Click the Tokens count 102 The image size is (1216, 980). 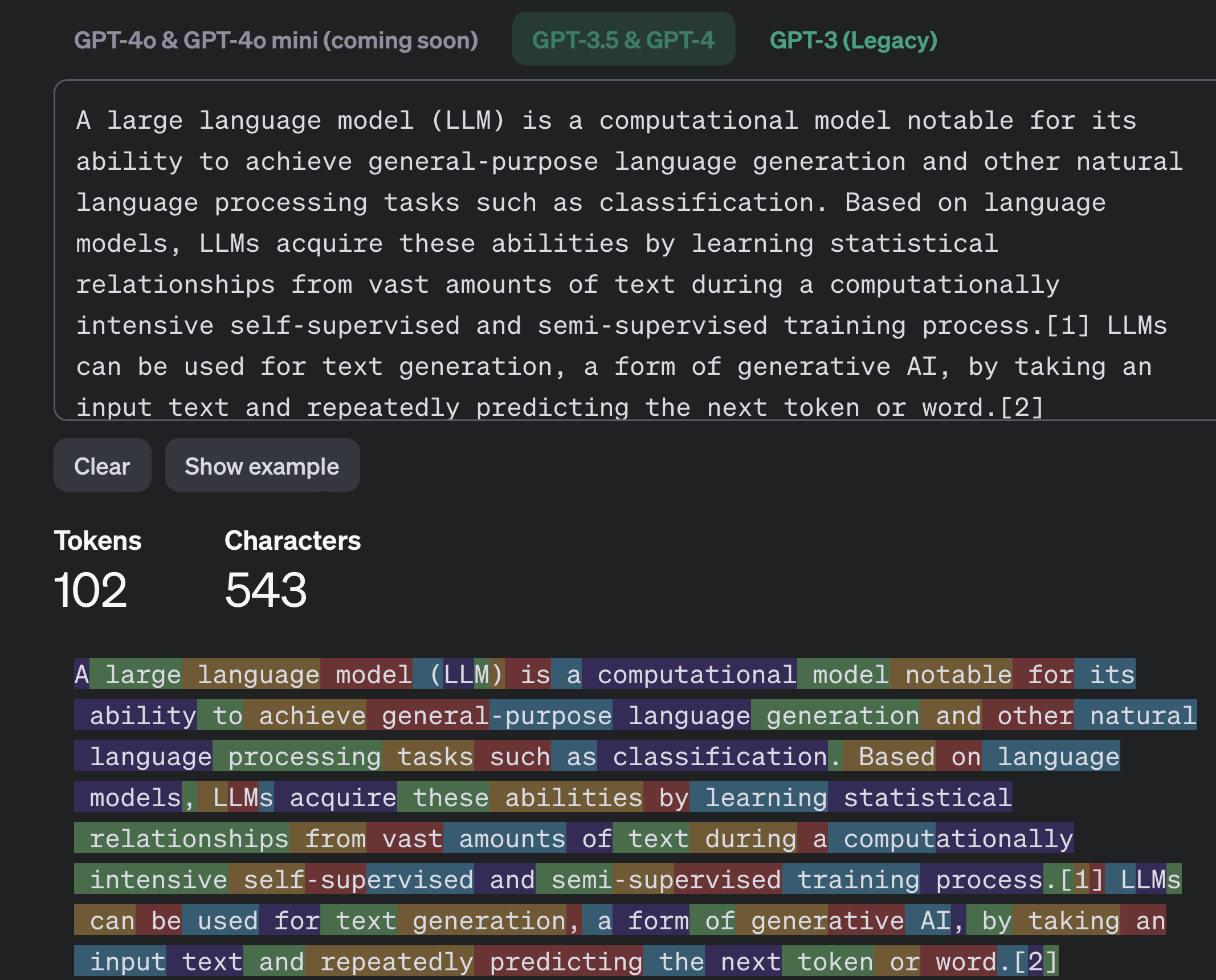(90, 590)
